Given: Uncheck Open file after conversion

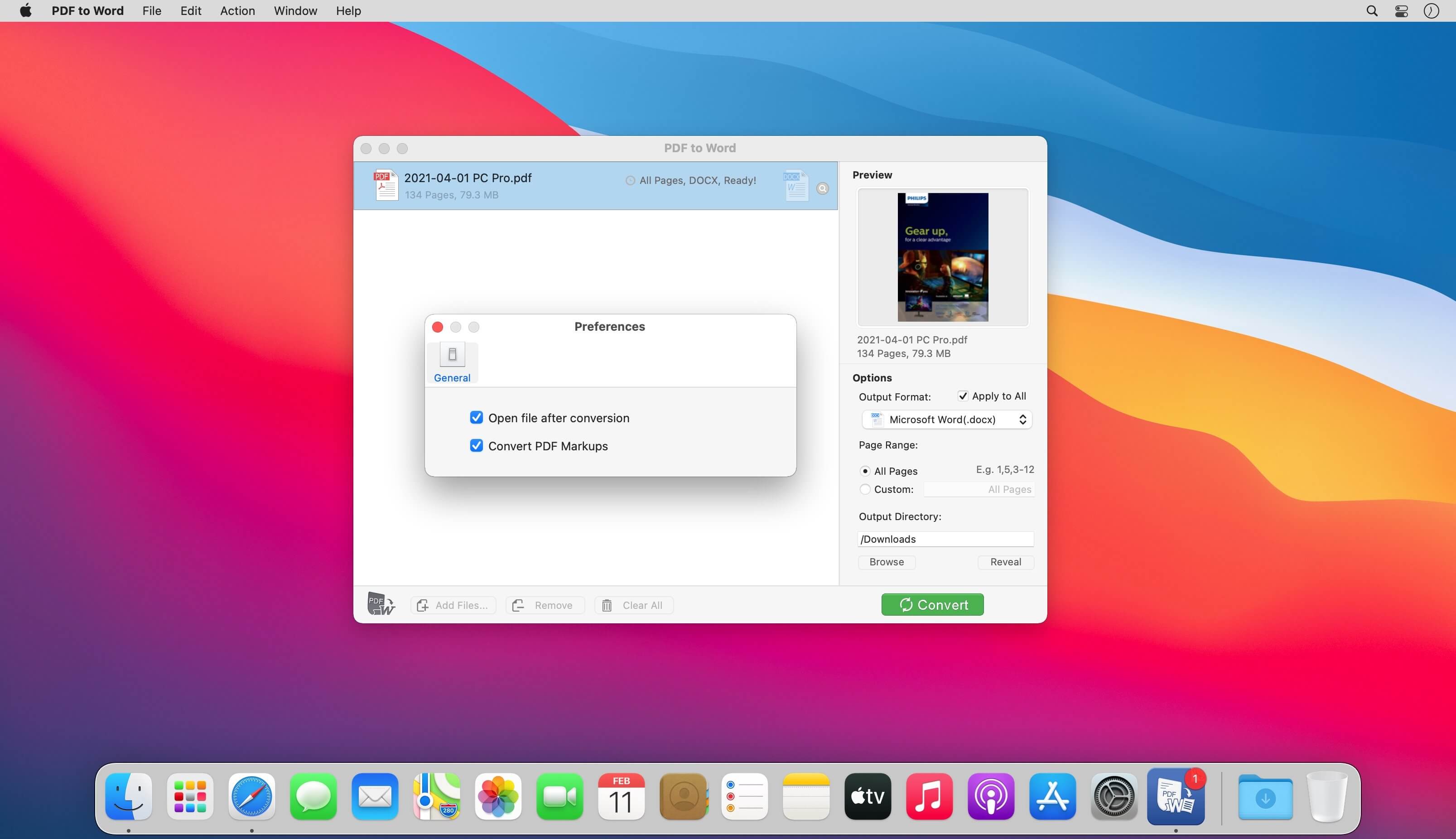Looking at the screenshot, I should click(476, 417).
